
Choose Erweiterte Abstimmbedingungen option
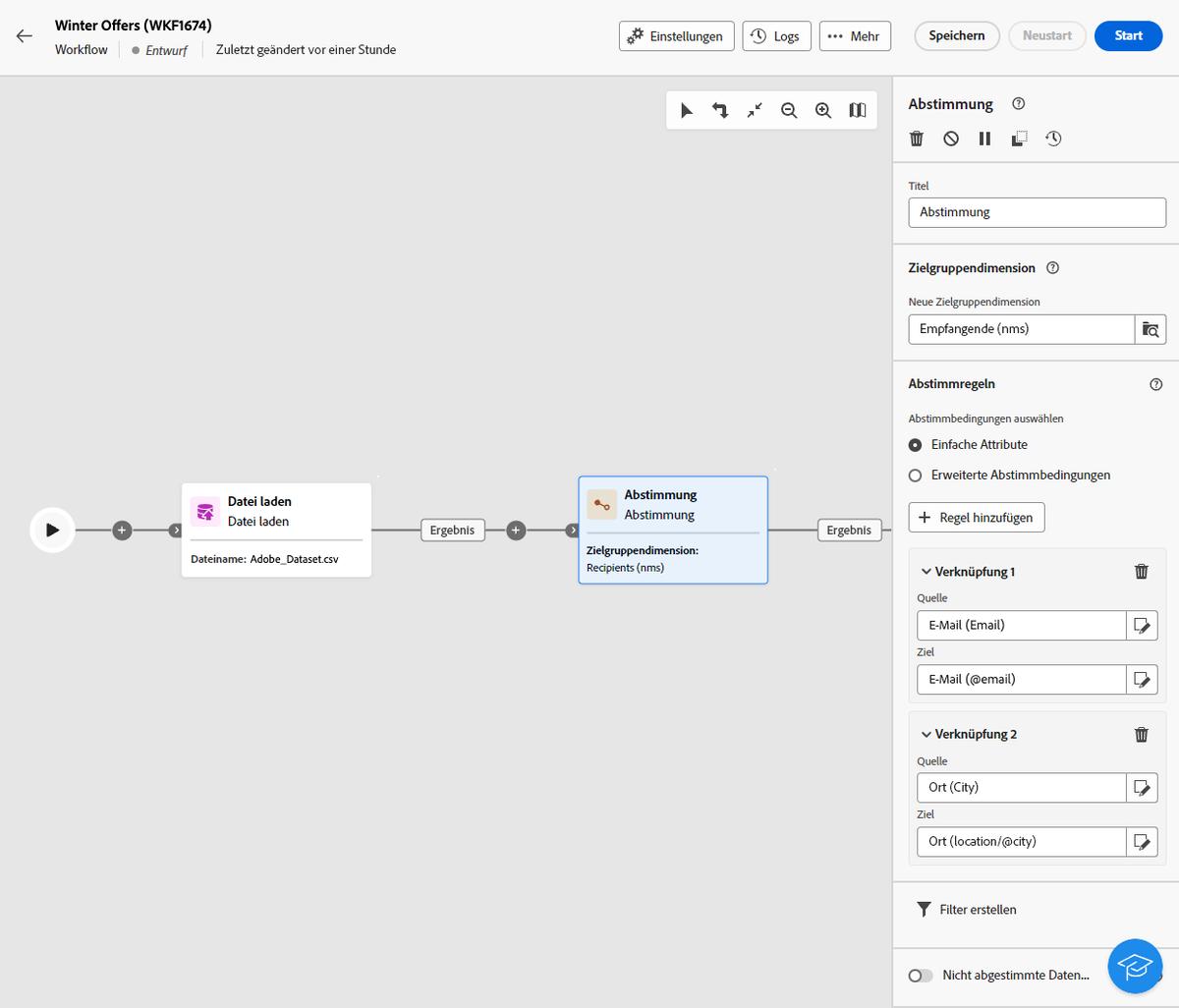pyautogui.click(x=915, y=475)
